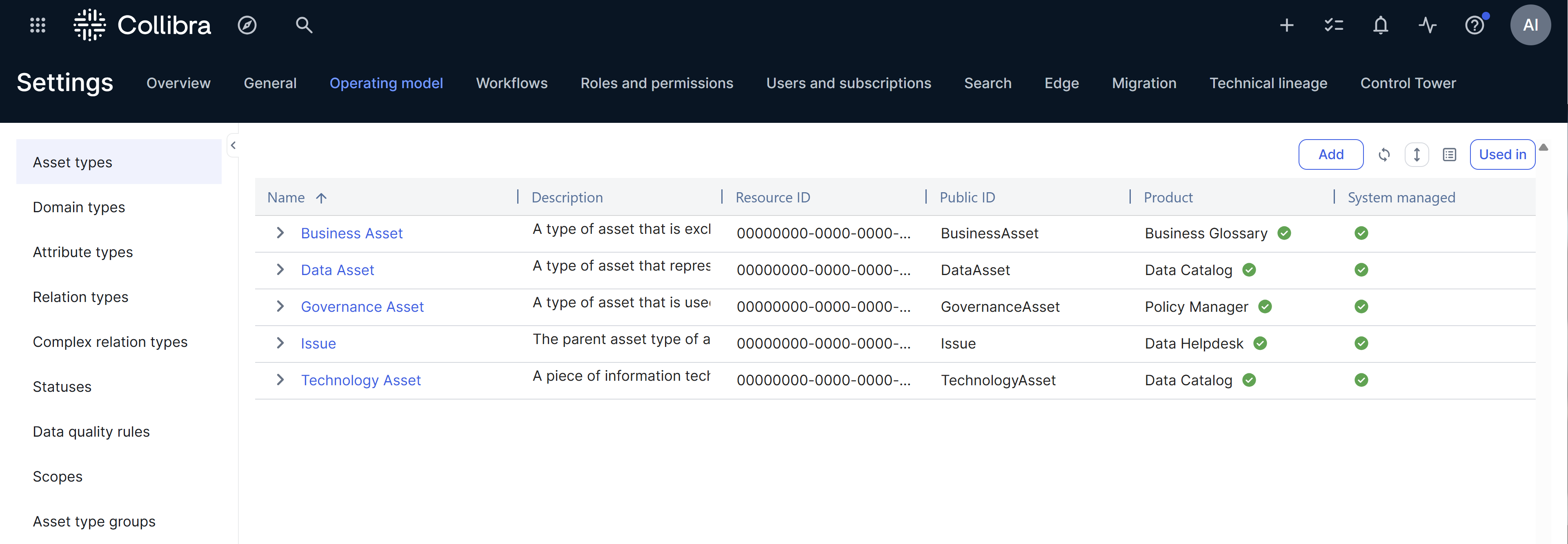This screenshot has width=1568, height=544.
Task: Open the apps grid launcher icon
Action: pos(38,25)
